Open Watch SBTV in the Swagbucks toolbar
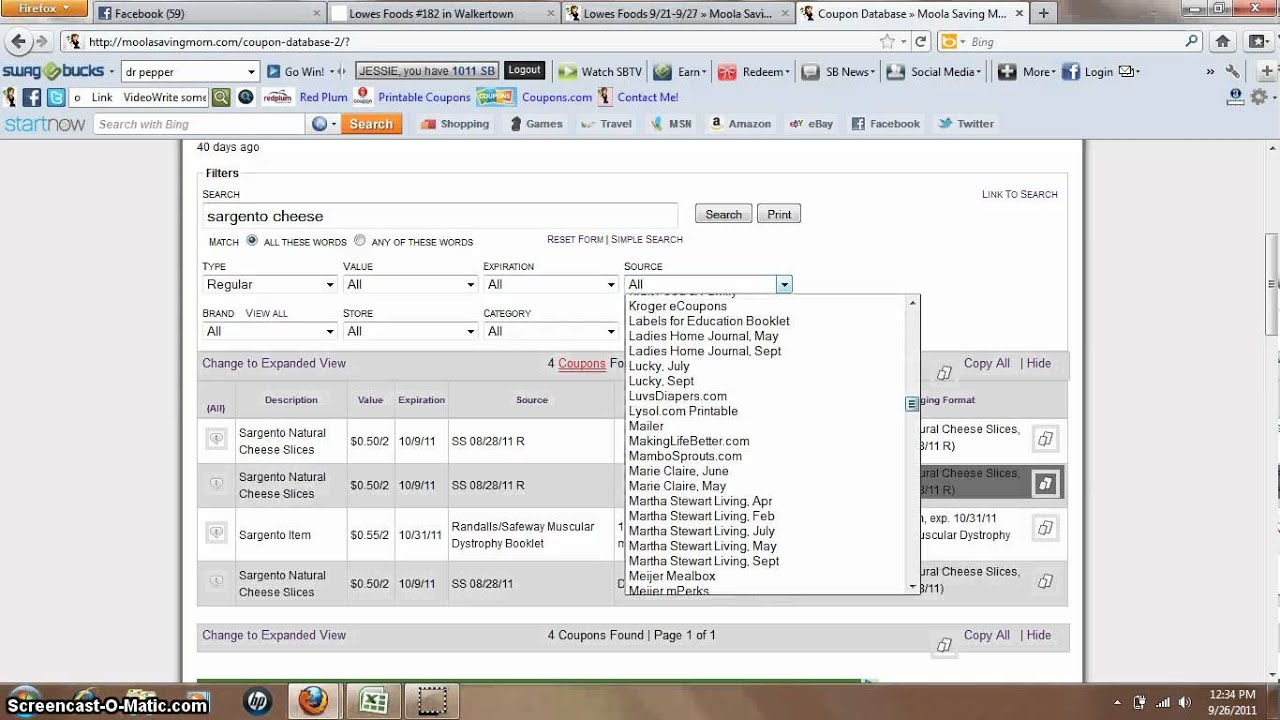The width and height of the screenshot is (1280, 720). point(601,72)
